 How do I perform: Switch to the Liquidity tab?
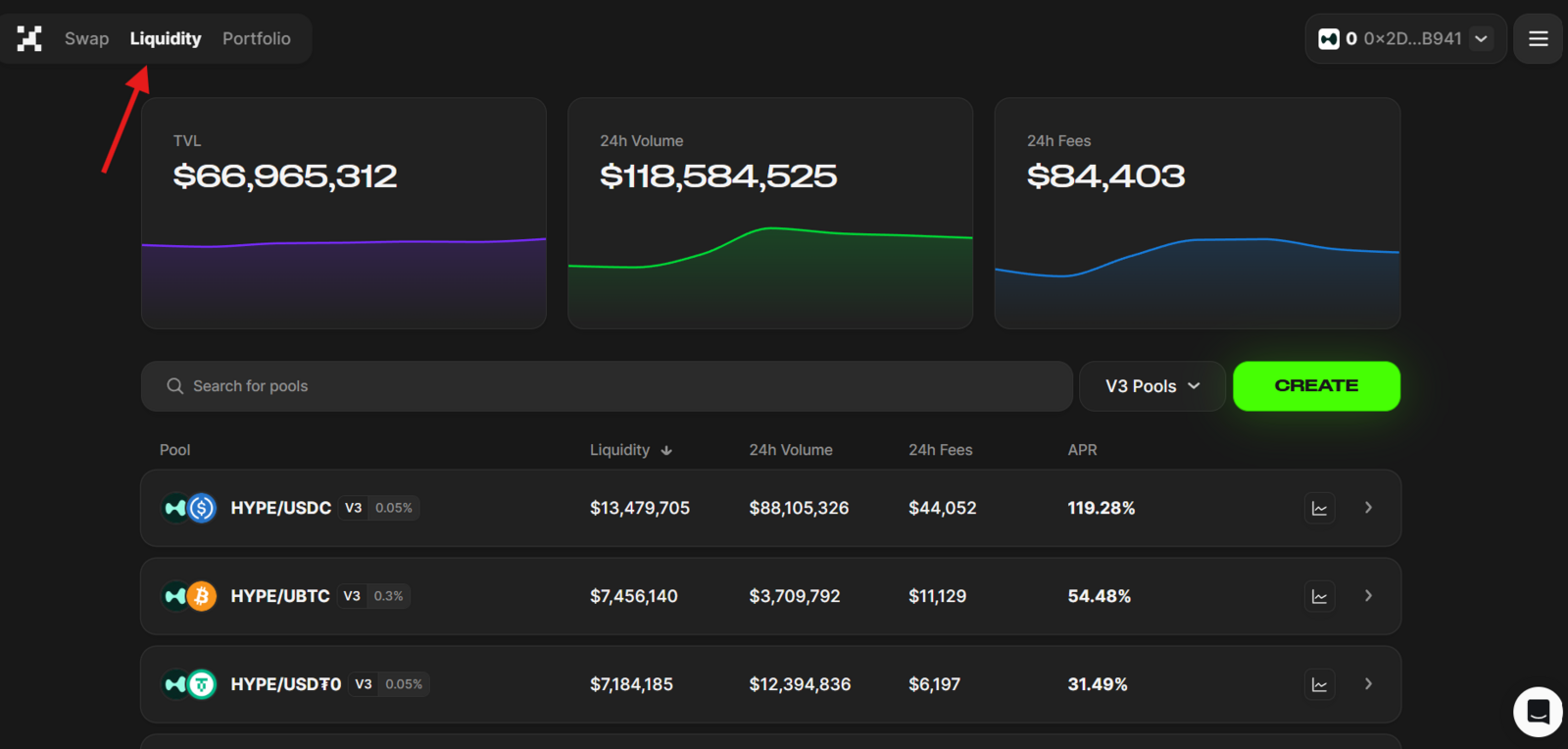[166, 39]
